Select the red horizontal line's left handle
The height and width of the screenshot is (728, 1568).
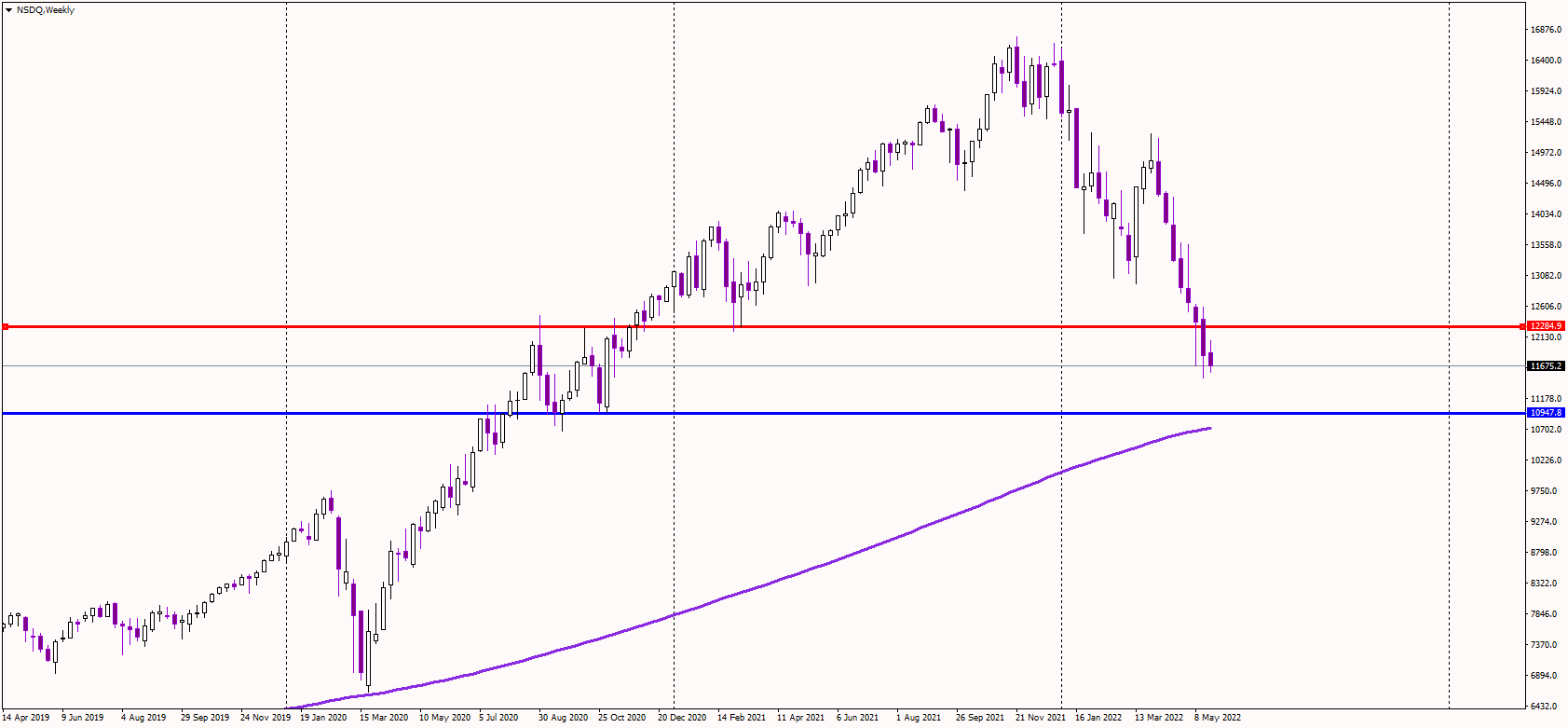click(x=5, y=326)
